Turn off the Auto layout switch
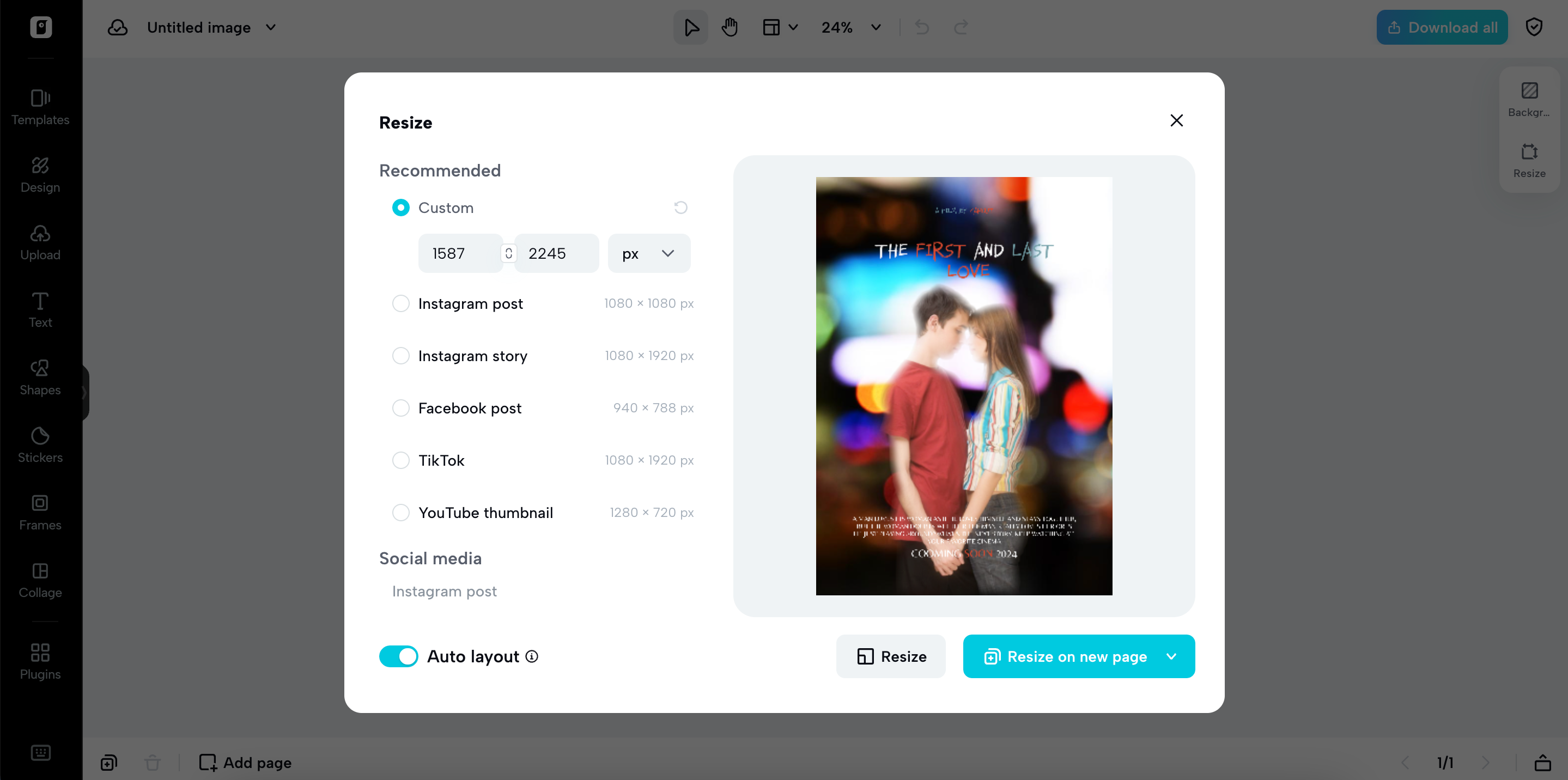 (x=399, y=656)
